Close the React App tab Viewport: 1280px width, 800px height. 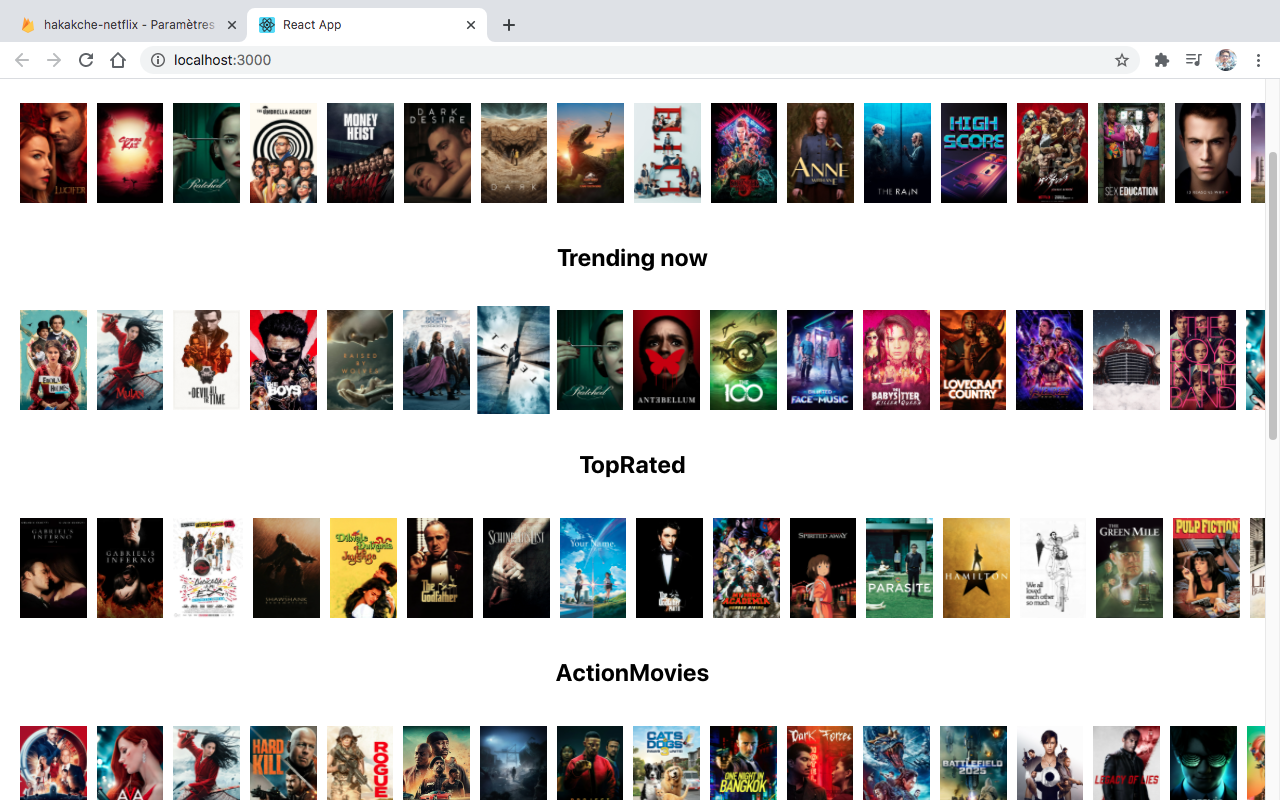pos(471,25)
